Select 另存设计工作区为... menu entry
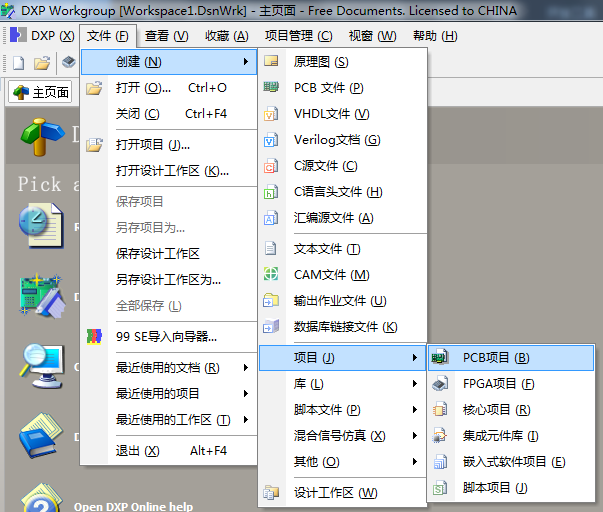This screenshot has height=512, width=603. coord(168,280)
